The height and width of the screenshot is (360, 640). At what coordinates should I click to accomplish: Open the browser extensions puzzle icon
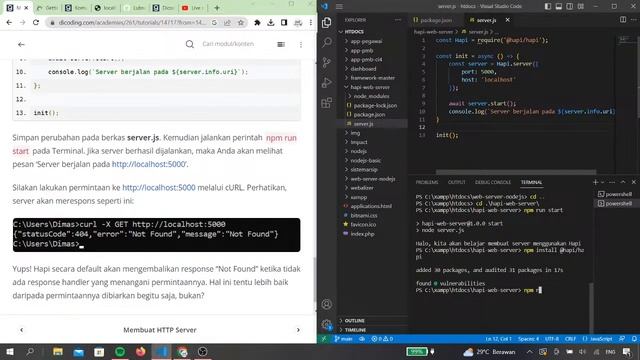[257, 22]
